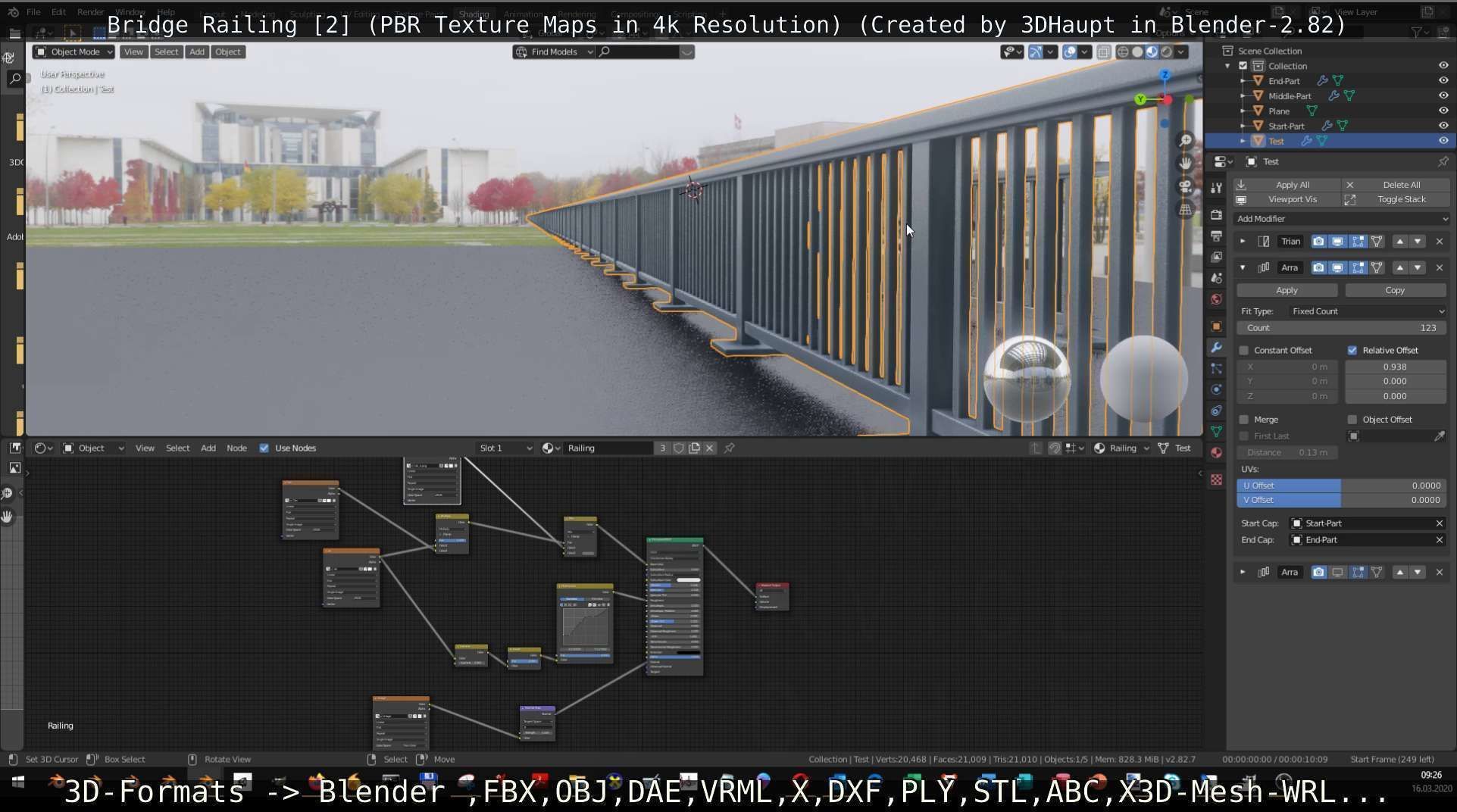Open the node editor Node menu
Viewport: 1457px width, 812px height.
coord(236,448)
